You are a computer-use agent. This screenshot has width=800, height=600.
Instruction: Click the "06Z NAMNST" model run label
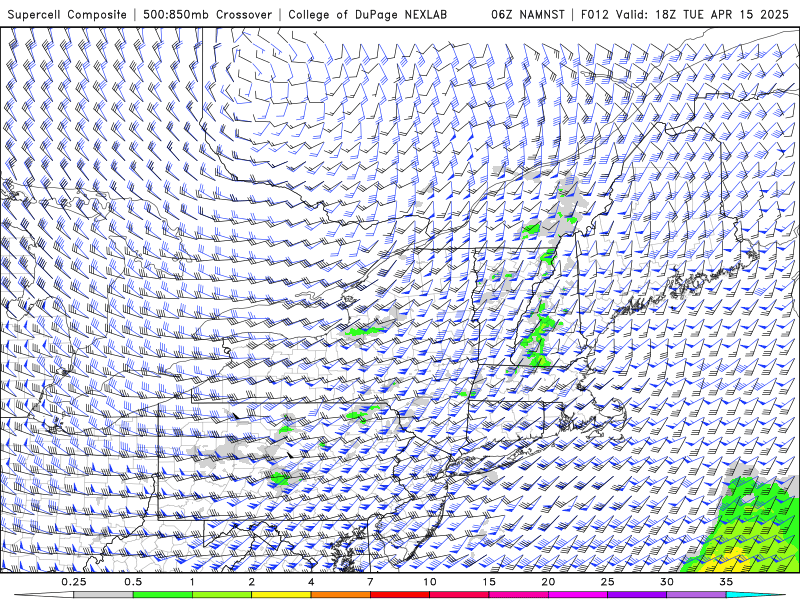click(528, 14)
